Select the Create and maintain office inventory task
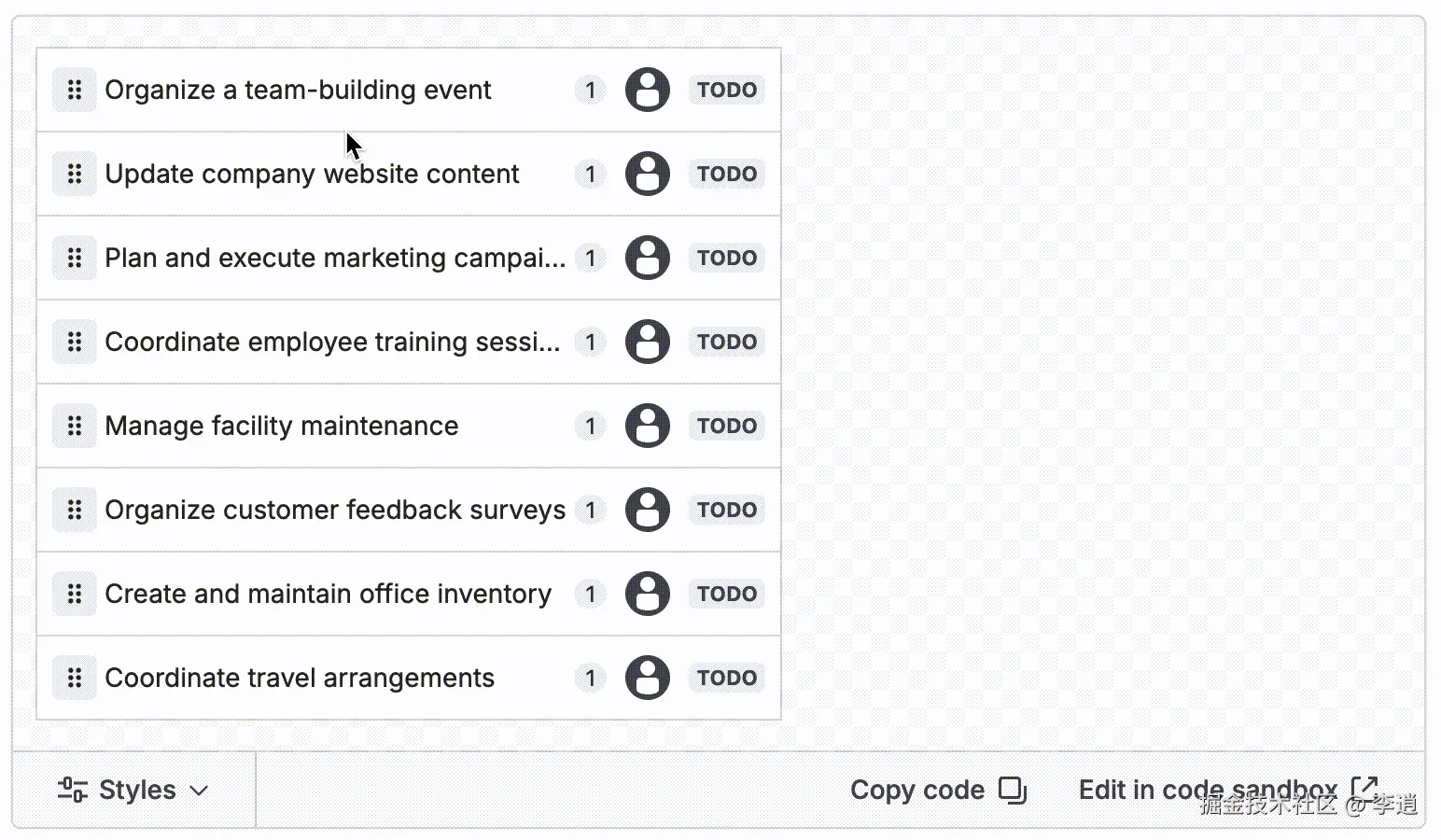This screenshot has height=840, width=1441. pyautogui.click(x=328, y=594)
